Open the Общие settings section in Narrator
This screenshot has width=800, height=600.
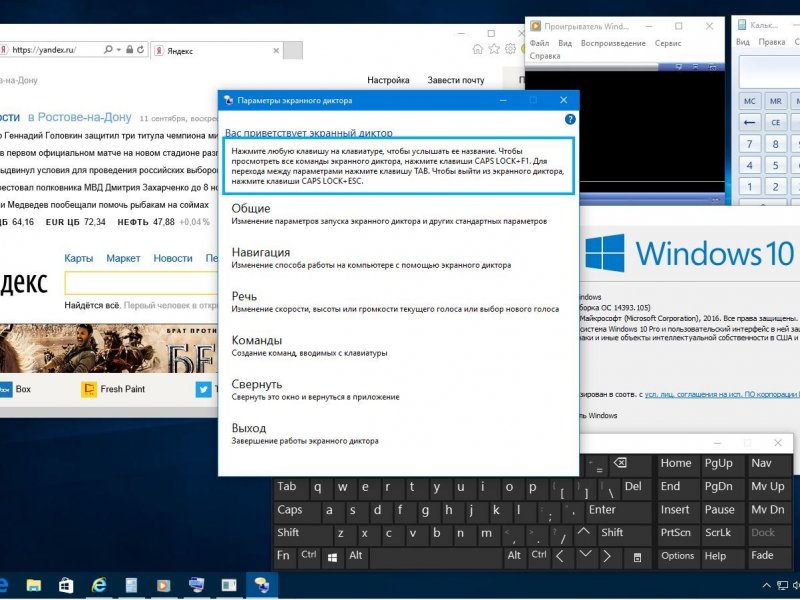pyautogui.click(x=389, y=214)
